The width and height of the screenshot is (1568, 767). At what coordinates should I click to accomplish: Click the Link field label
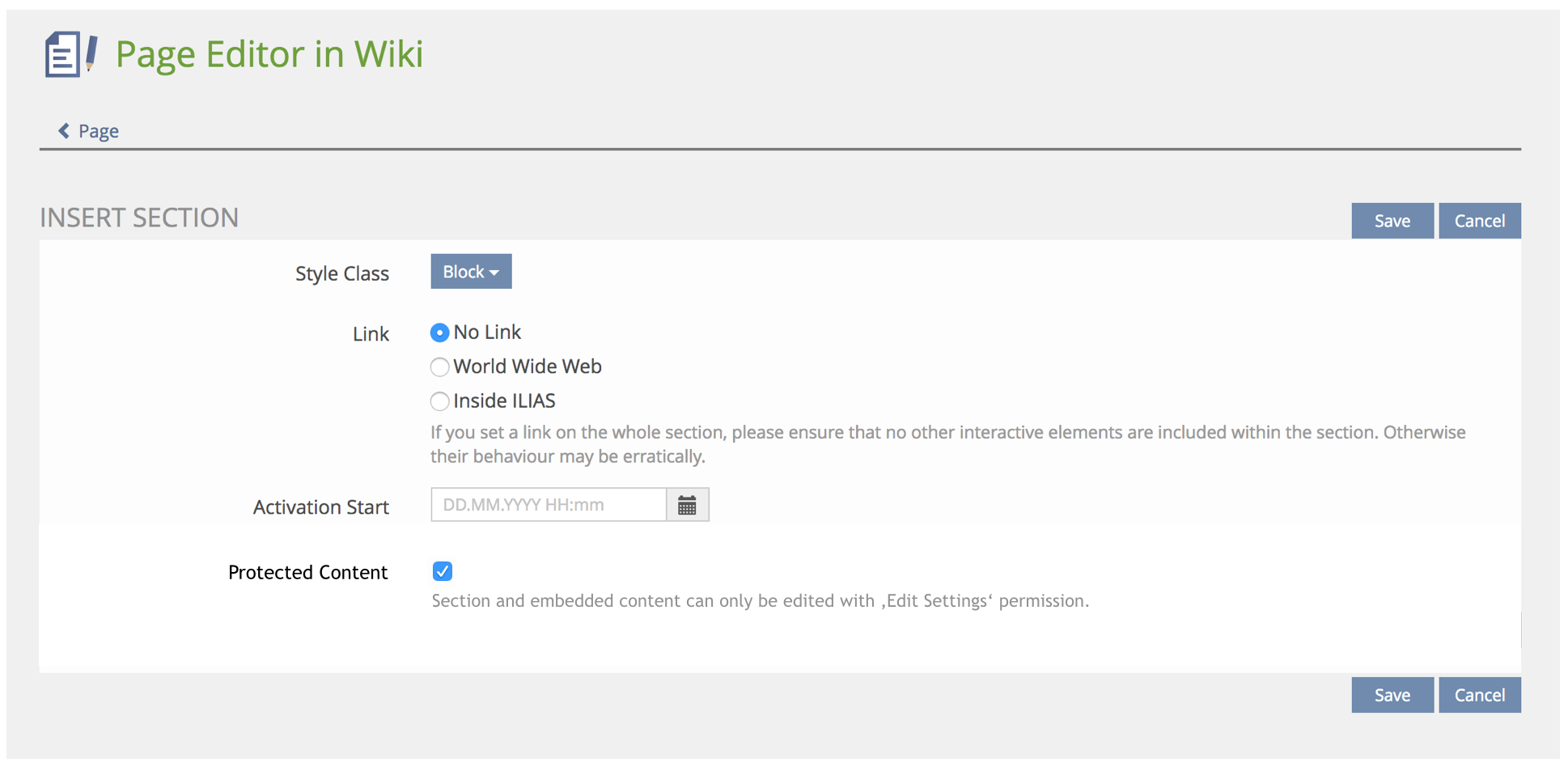point(371,334)
